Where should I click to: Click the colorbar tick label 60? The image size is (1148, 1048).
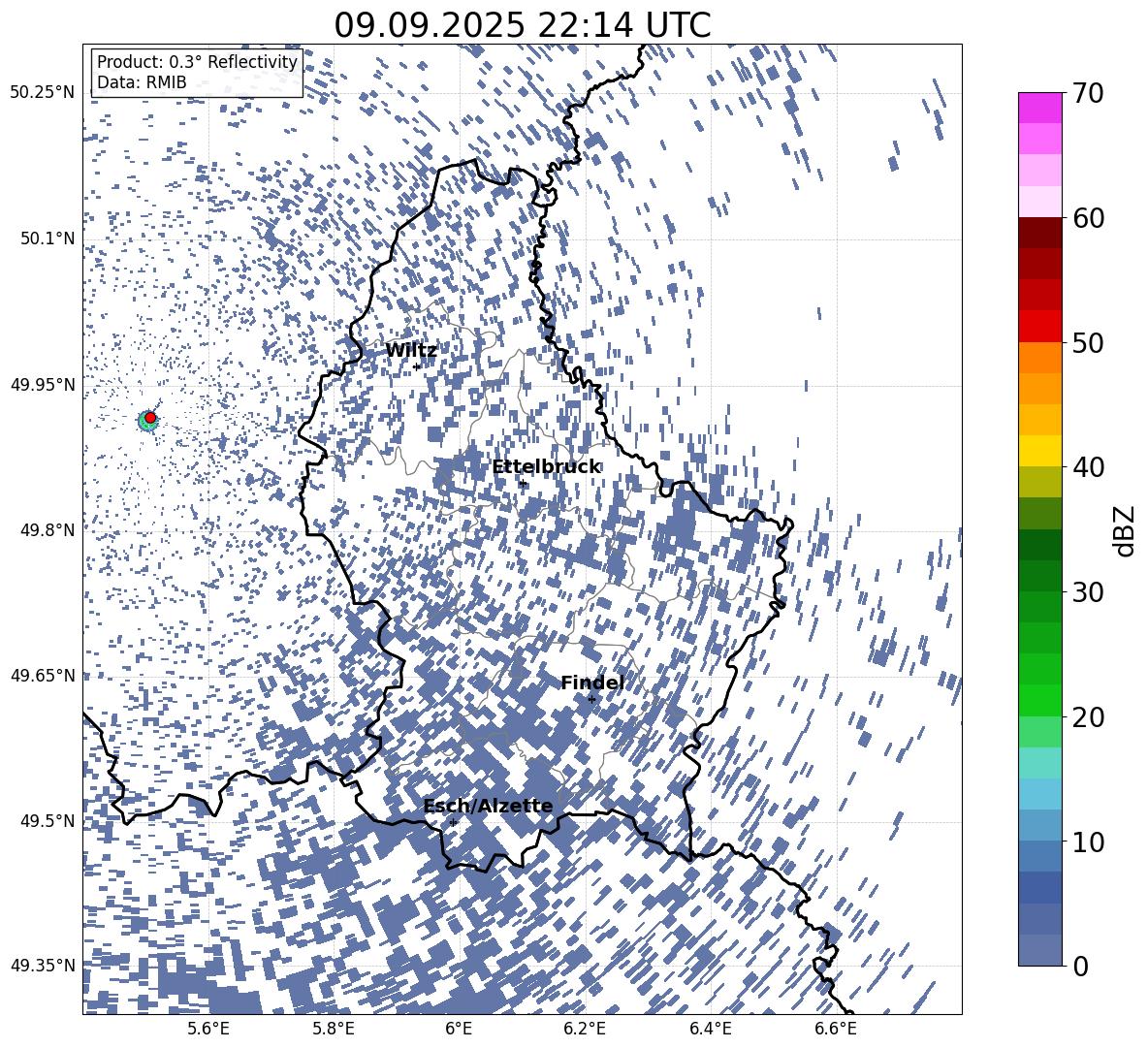(1088, 218)
